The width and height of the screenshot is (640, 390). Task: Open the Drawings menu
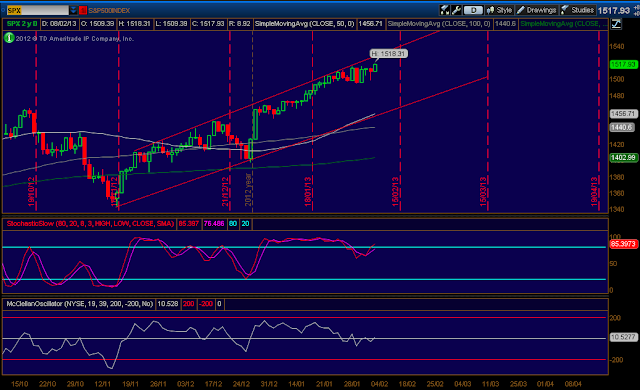537,10
